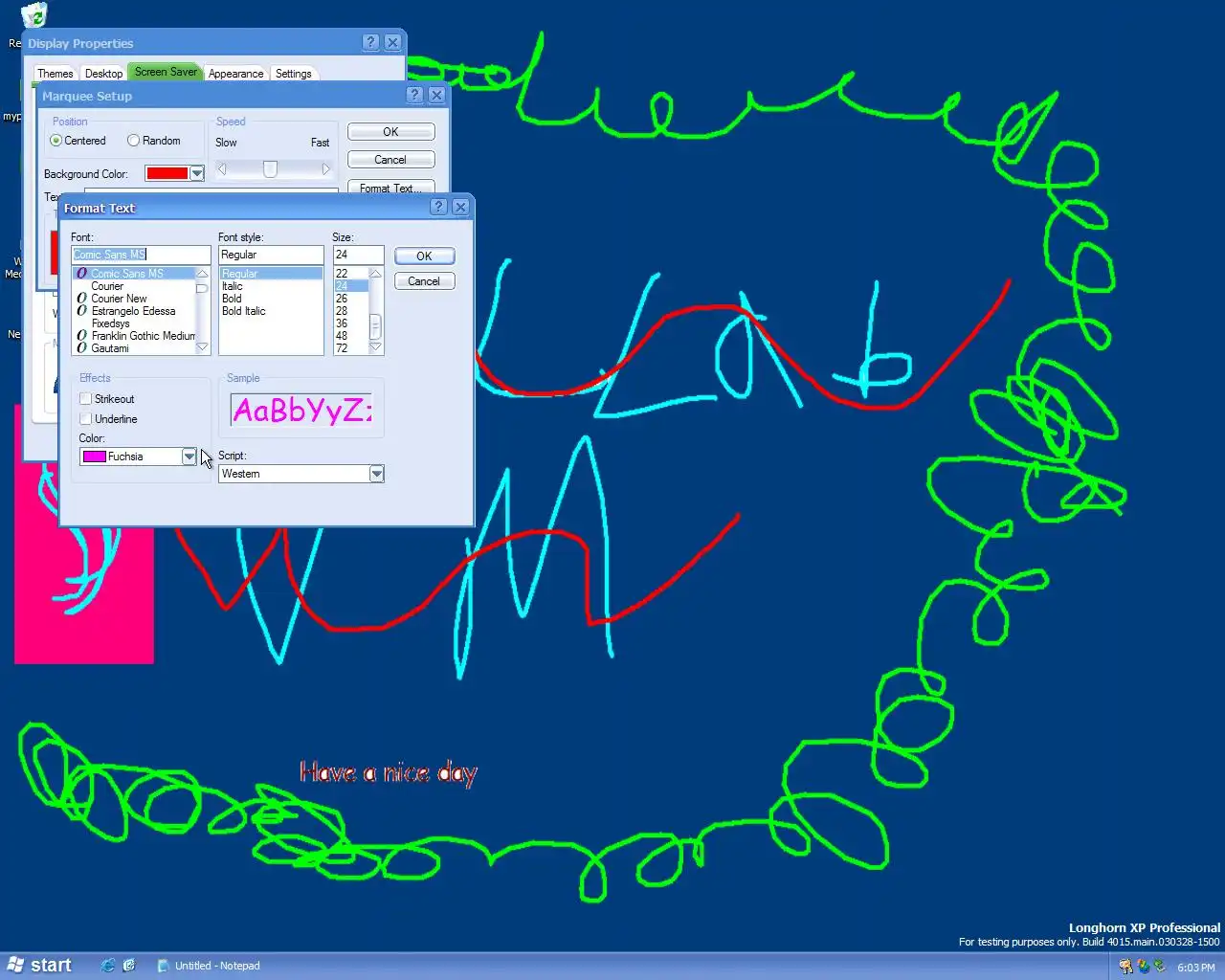Open the Recycle Bin desktop icon
This screenshot has width=1225, height=980.
click(x=33, y=15)
